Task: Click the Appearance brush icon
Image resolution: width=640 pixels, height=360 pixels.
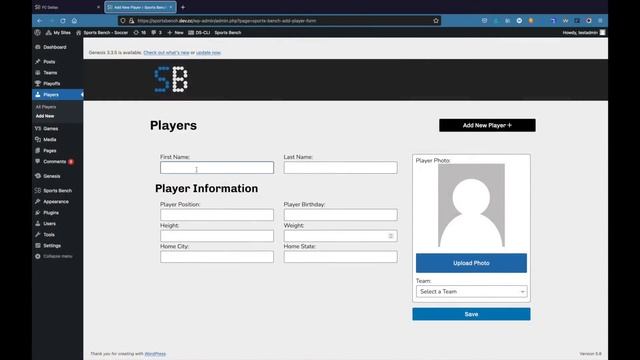Action: click(x=38, y=201)
